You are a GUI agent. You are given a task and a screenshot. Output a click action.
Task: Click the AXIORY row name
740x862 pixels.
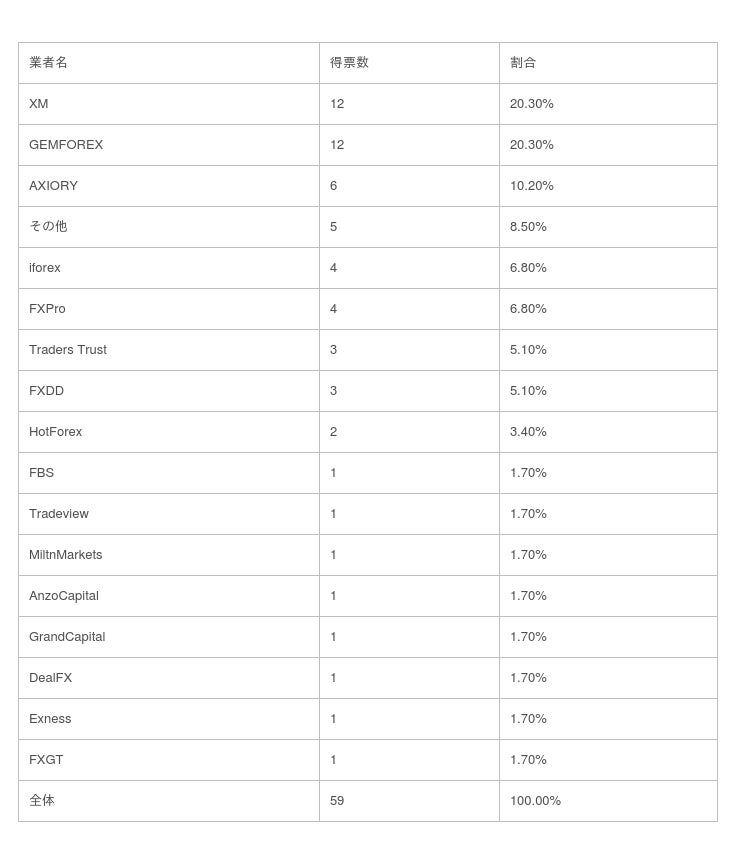click(53, 185)
